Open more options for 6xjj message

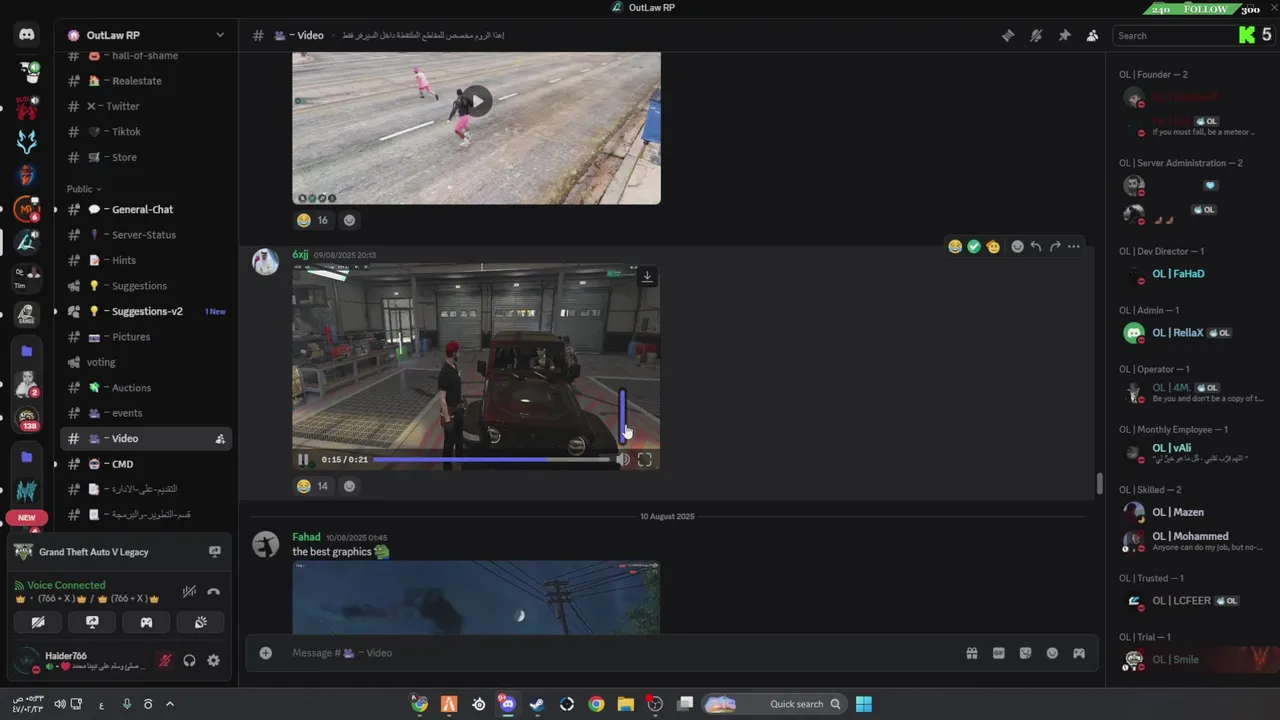(x=1073, y=246)
